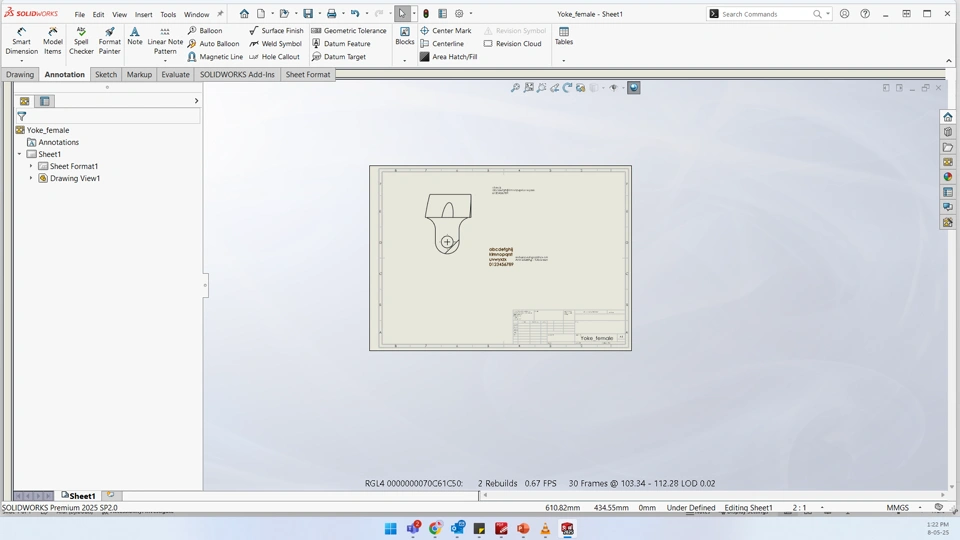The height and width of the screenshot is (540, 960).
Task: Open the Linear Note Pattern dropdown arrow
Action: 165,61
